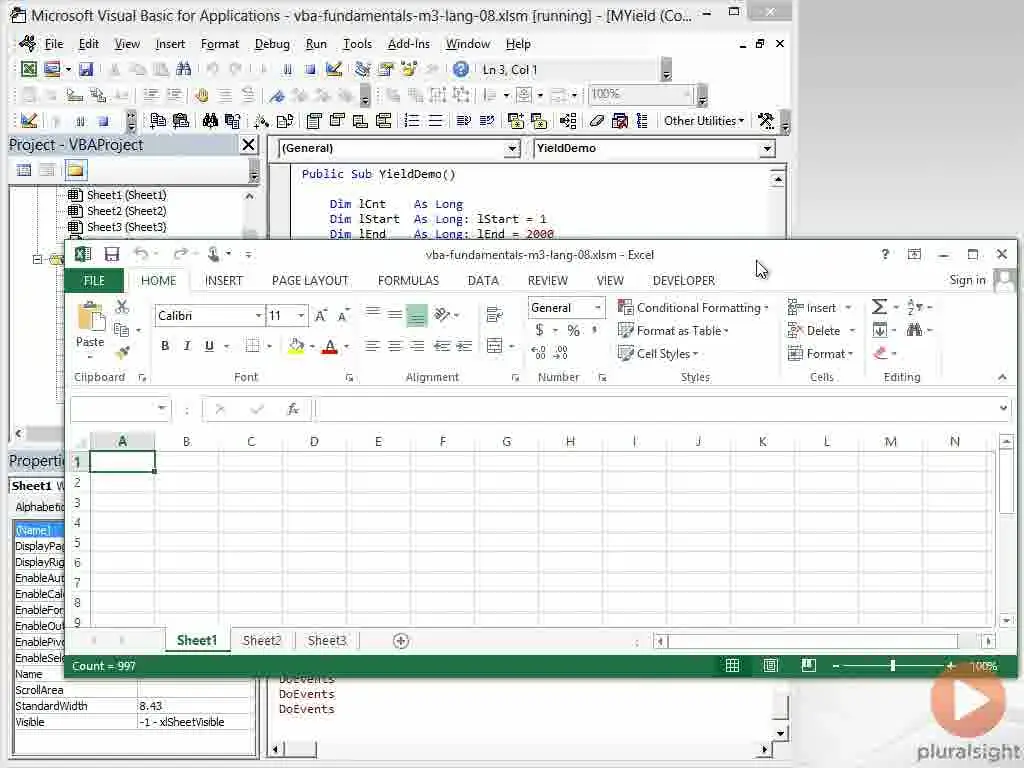This screenshot has width=1024, height=768.
Task: Click the Clear eraser icon in Editing group
Action: 880,353
